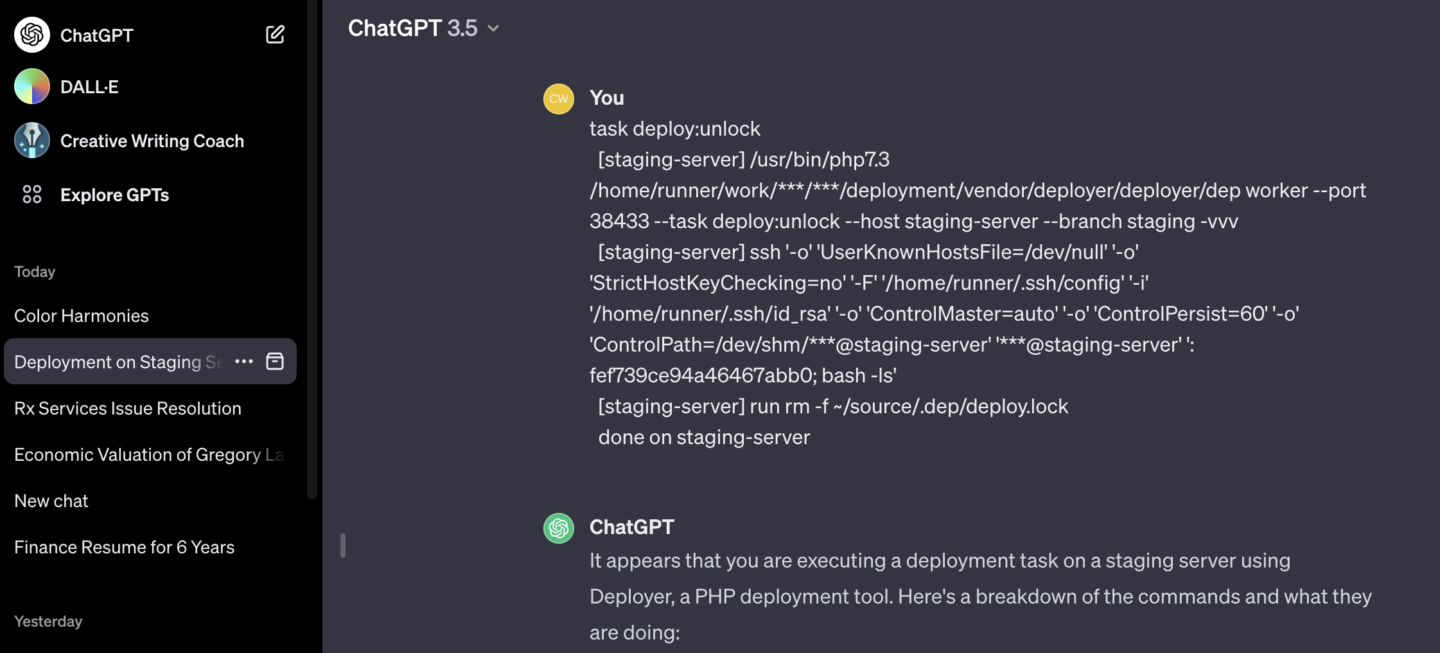The width and height of the screenshot is (1440, 653).
Task: Click the 'task deploy:unlock' line
Action: click(x=675, y=129)
